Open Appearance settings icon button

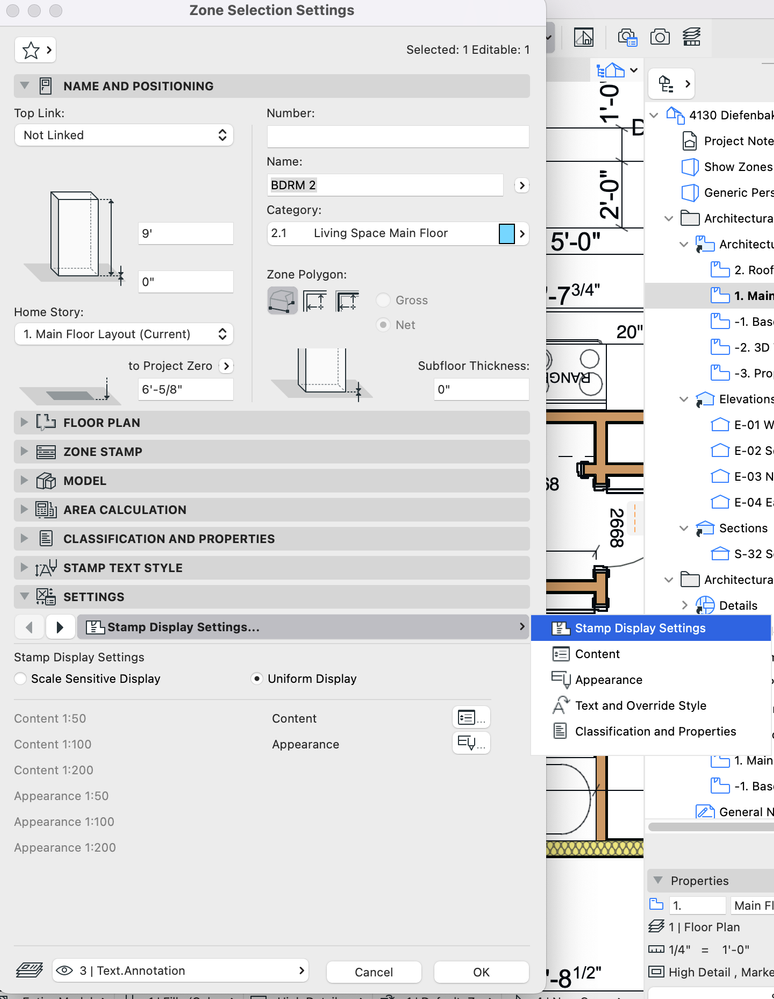(471, 743)
